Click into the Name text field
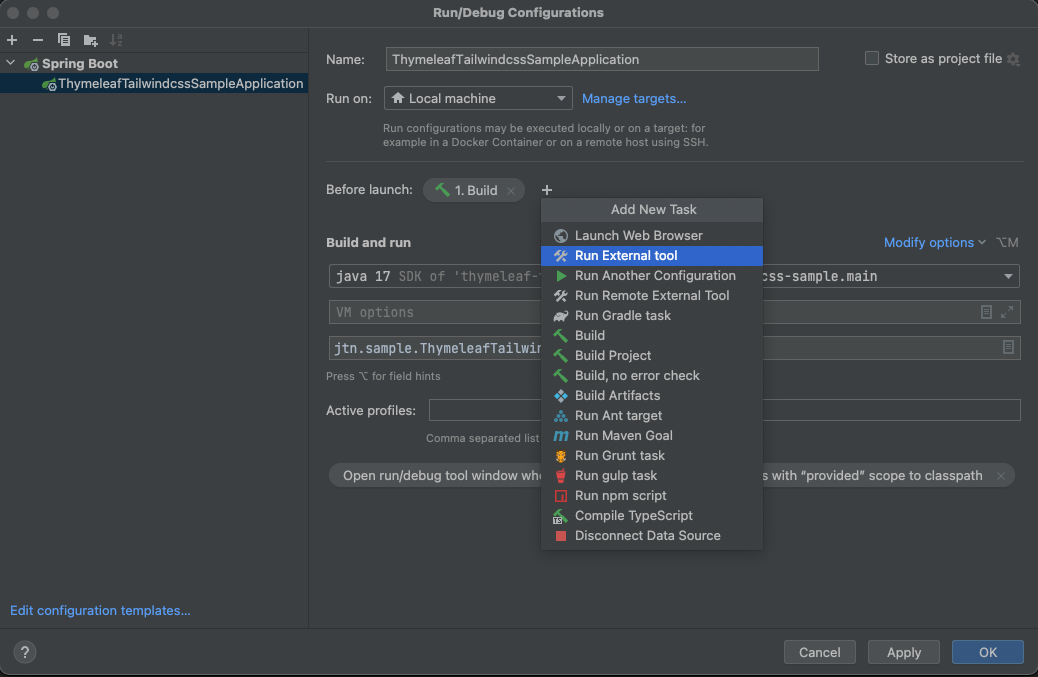 pyautogui.click(x=602, y=59)
